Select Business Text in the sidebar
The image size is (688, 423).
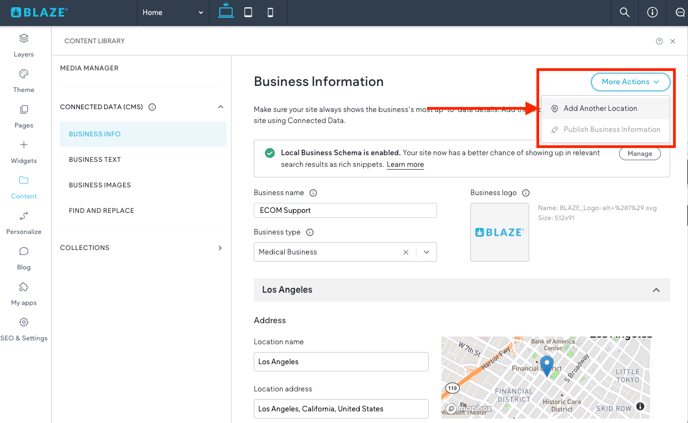[95, 160]
